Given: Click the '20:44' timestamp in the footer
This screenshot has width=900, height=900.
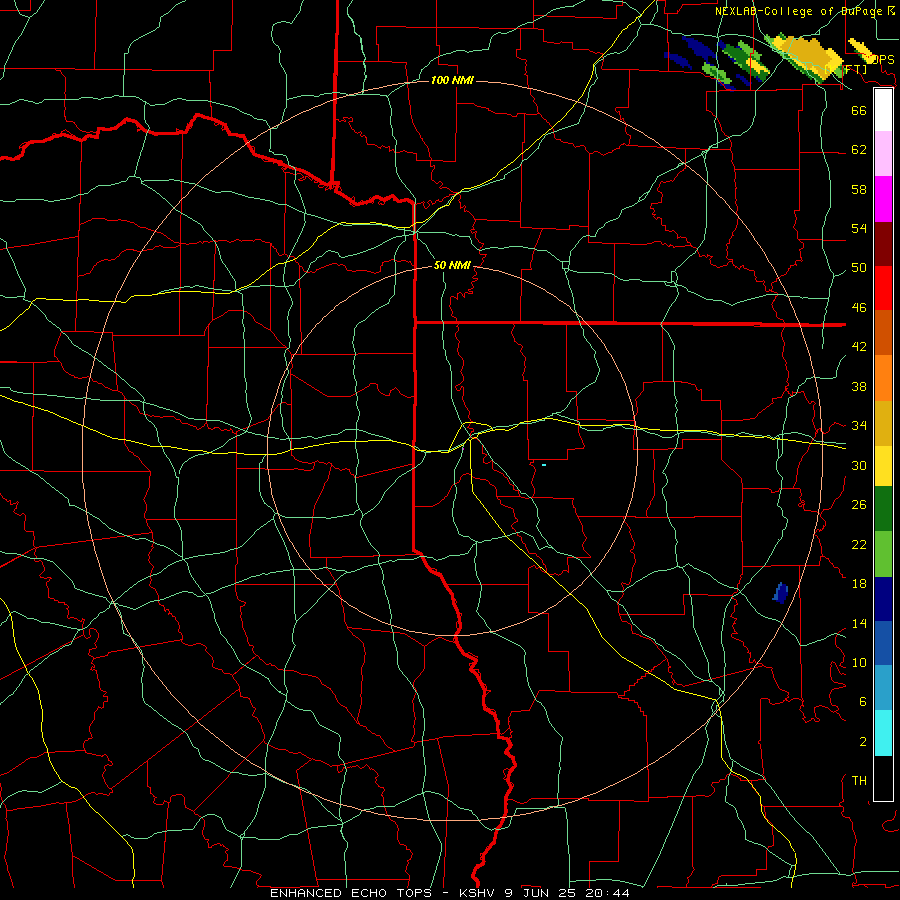Looking at the screenshot, I should pyautogui.click(x=607, y=893).
